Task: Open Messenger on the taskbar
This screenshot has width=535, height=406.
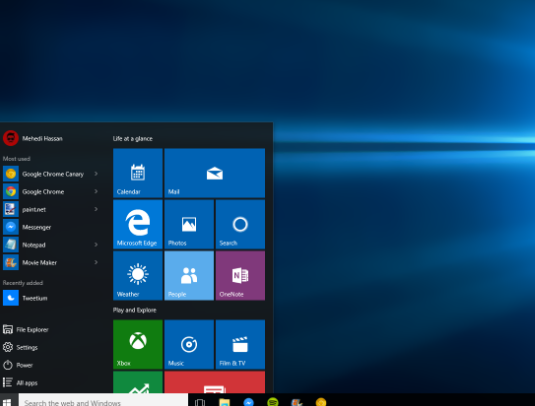Action: click(x=248, y=402)
